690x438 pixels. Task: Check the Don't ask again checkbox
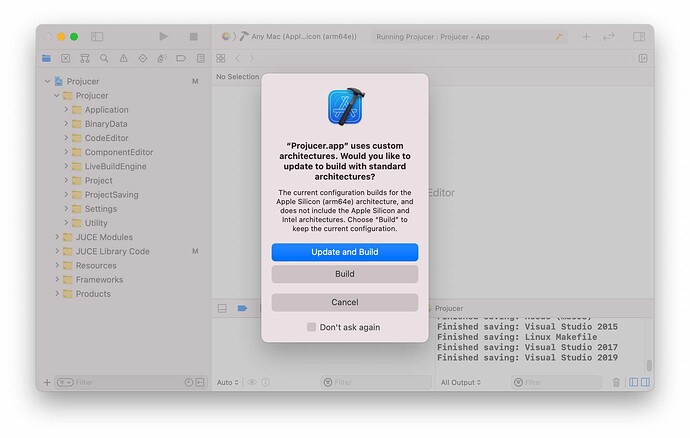click(311, 327)
